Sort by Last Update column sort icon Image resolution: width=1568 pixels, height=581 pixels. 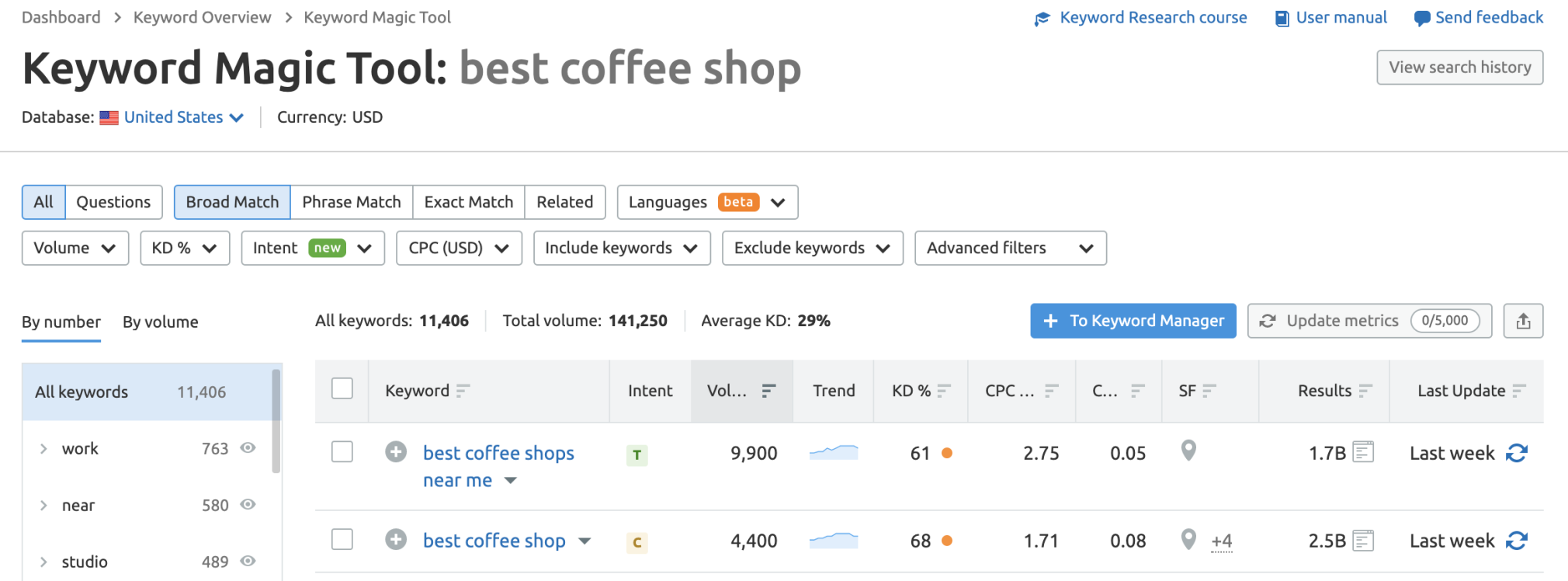tap(1520, 391)
